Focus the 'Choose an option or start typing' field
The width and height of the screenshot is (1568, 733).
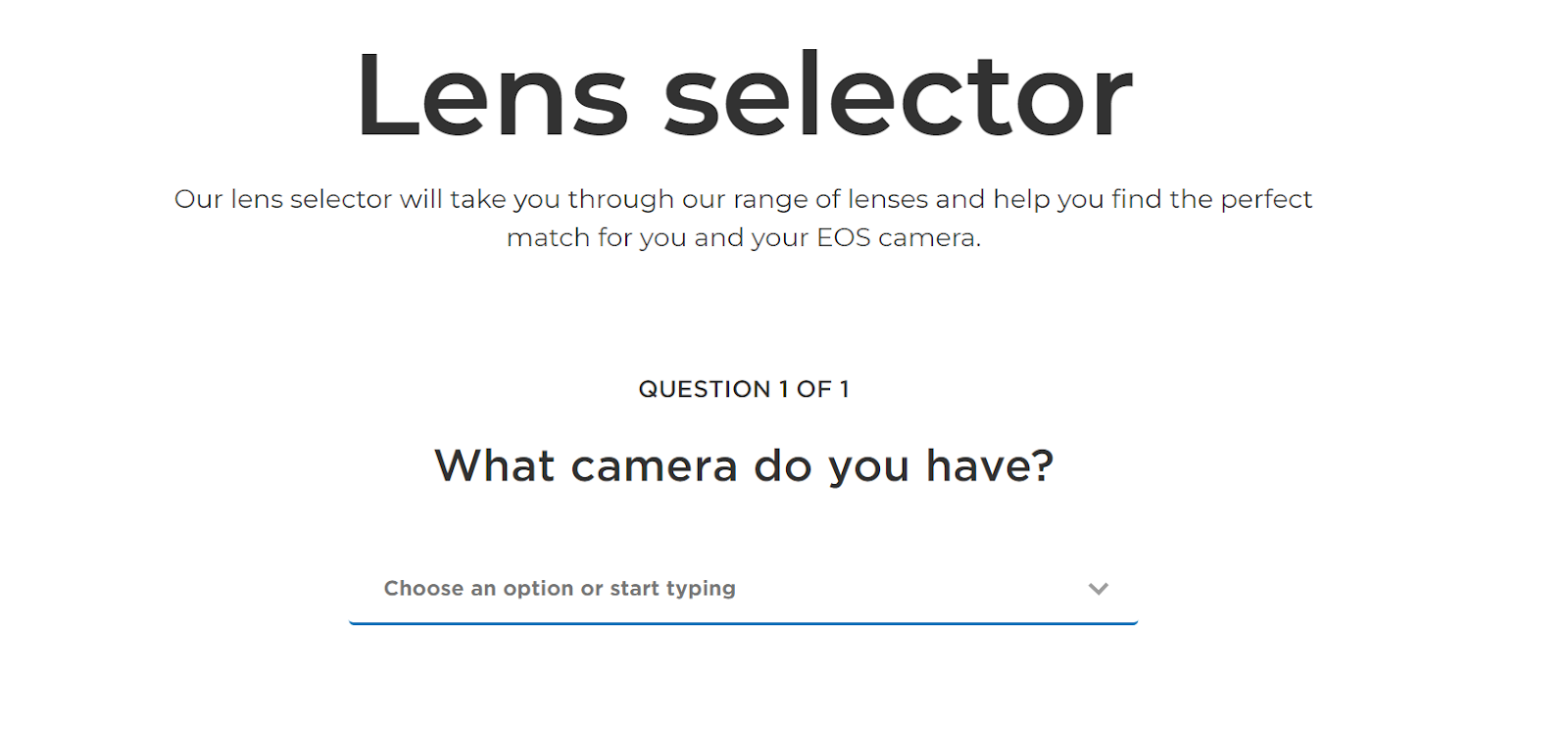click(x=743, y=589)
